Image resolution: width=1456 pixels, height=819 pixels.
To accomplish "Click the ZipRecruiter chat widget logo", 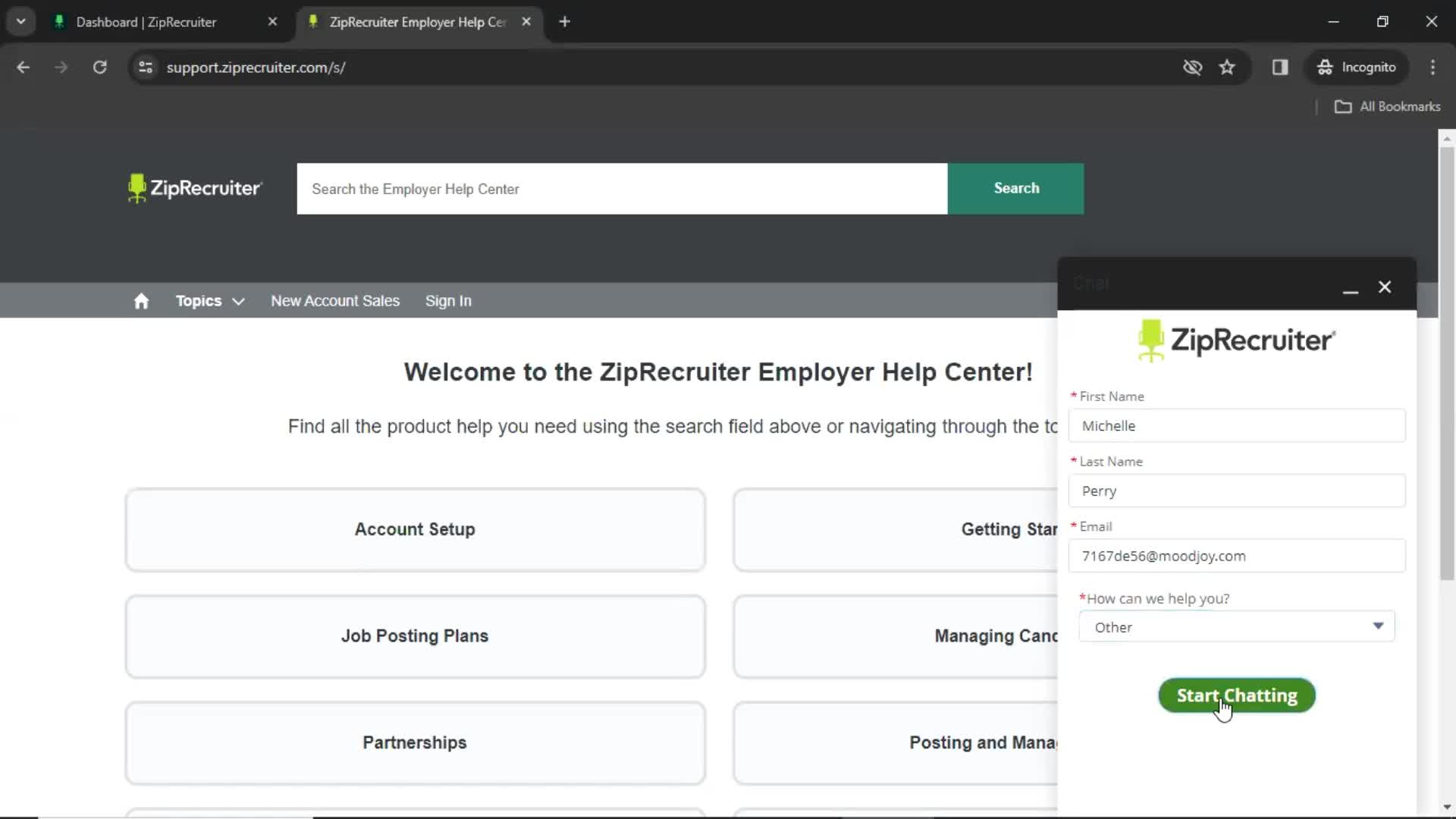I will (x=1237, y=340).
